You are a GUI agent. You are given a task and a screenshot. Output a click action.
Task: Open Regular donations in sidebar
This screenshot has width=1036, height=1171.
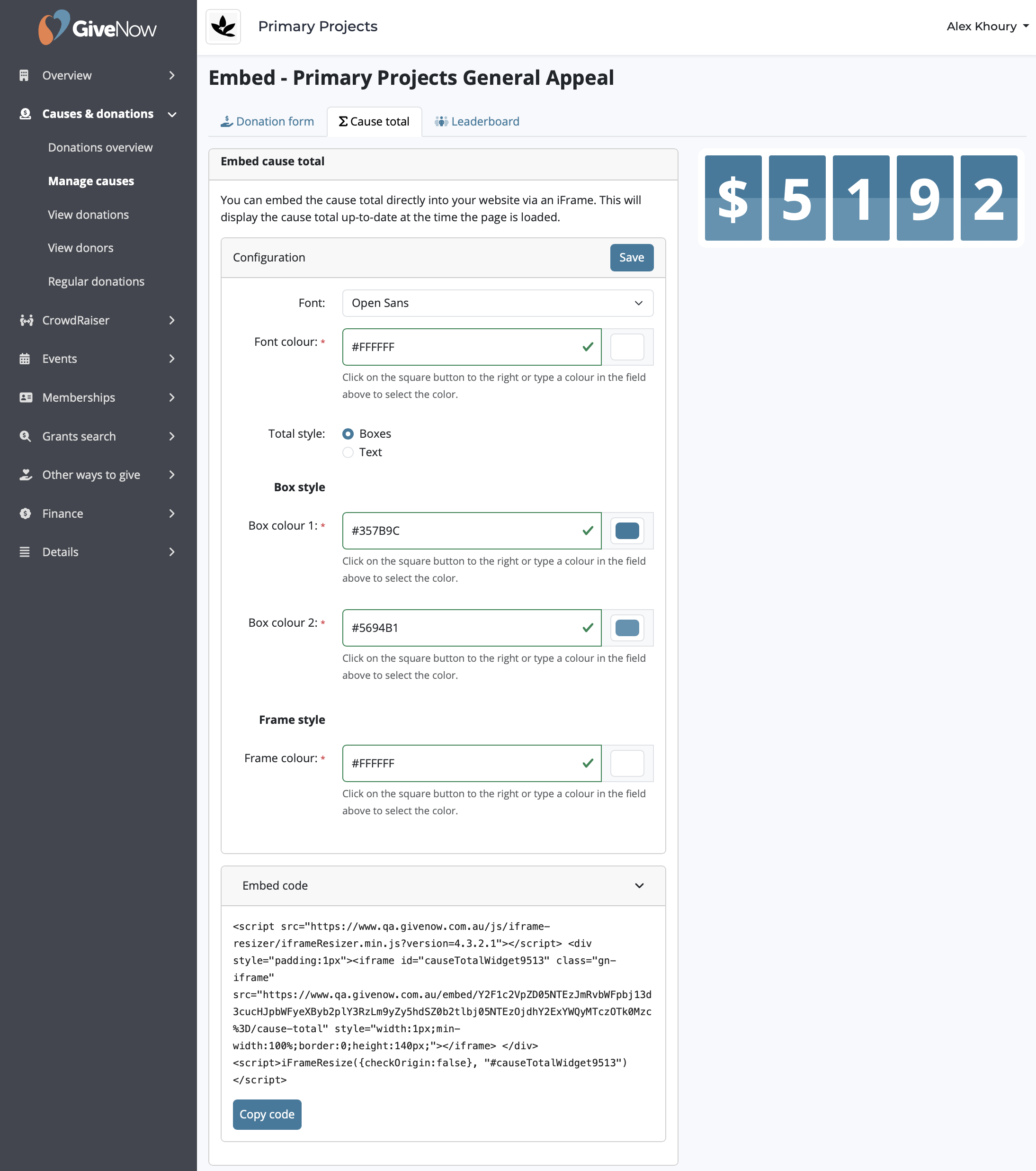(x=96, y=282)
